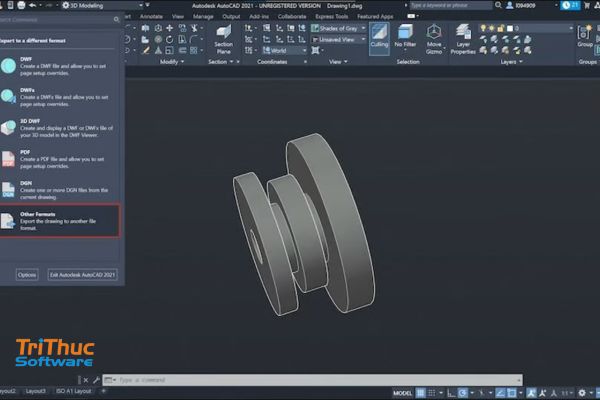Click MODEL status bar button
This screenshot has height=400, width=600.
[x=402, y=393]
